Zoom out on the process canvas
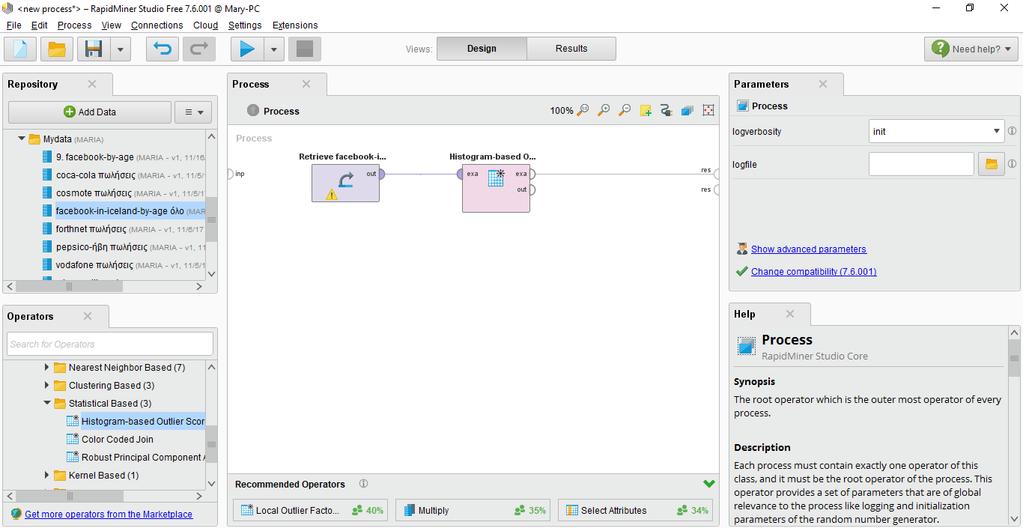The height and width of the screenshot is (528, 1023). (x=624, y=110)
